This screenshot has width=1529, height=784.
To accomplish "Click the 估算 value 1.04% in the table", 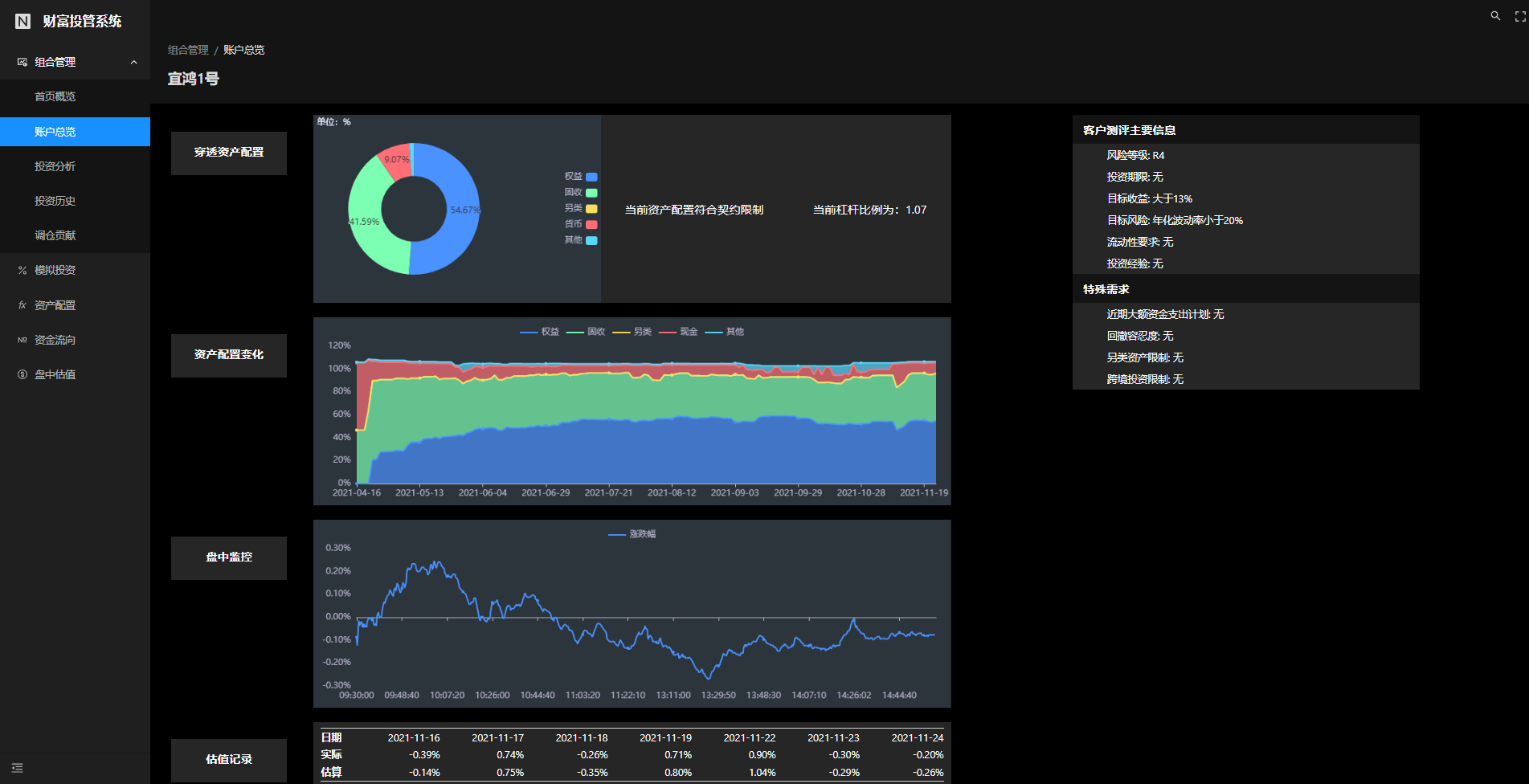I will (x=762, y=773).
